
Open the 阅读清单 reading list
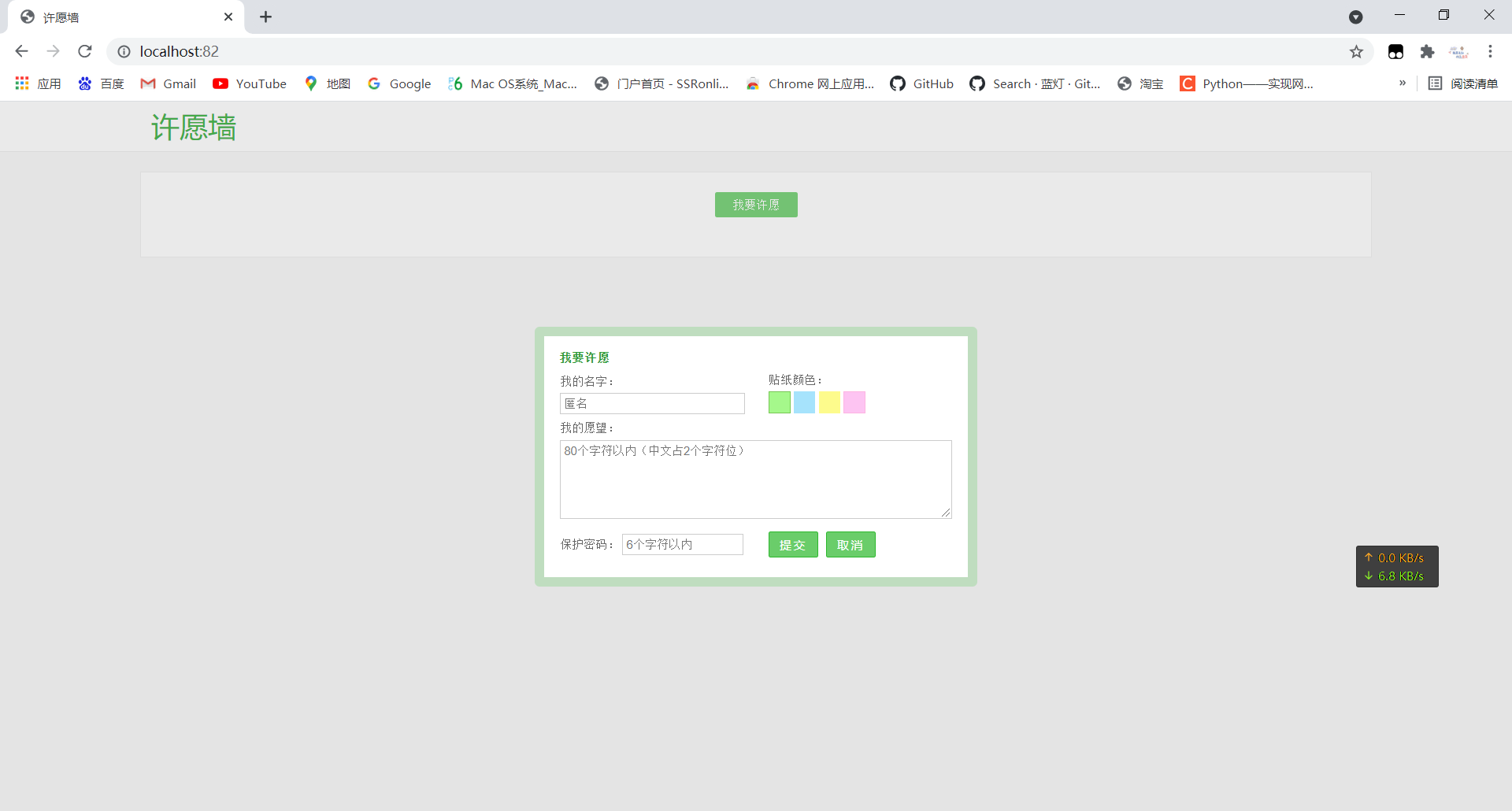point(1463,83)
